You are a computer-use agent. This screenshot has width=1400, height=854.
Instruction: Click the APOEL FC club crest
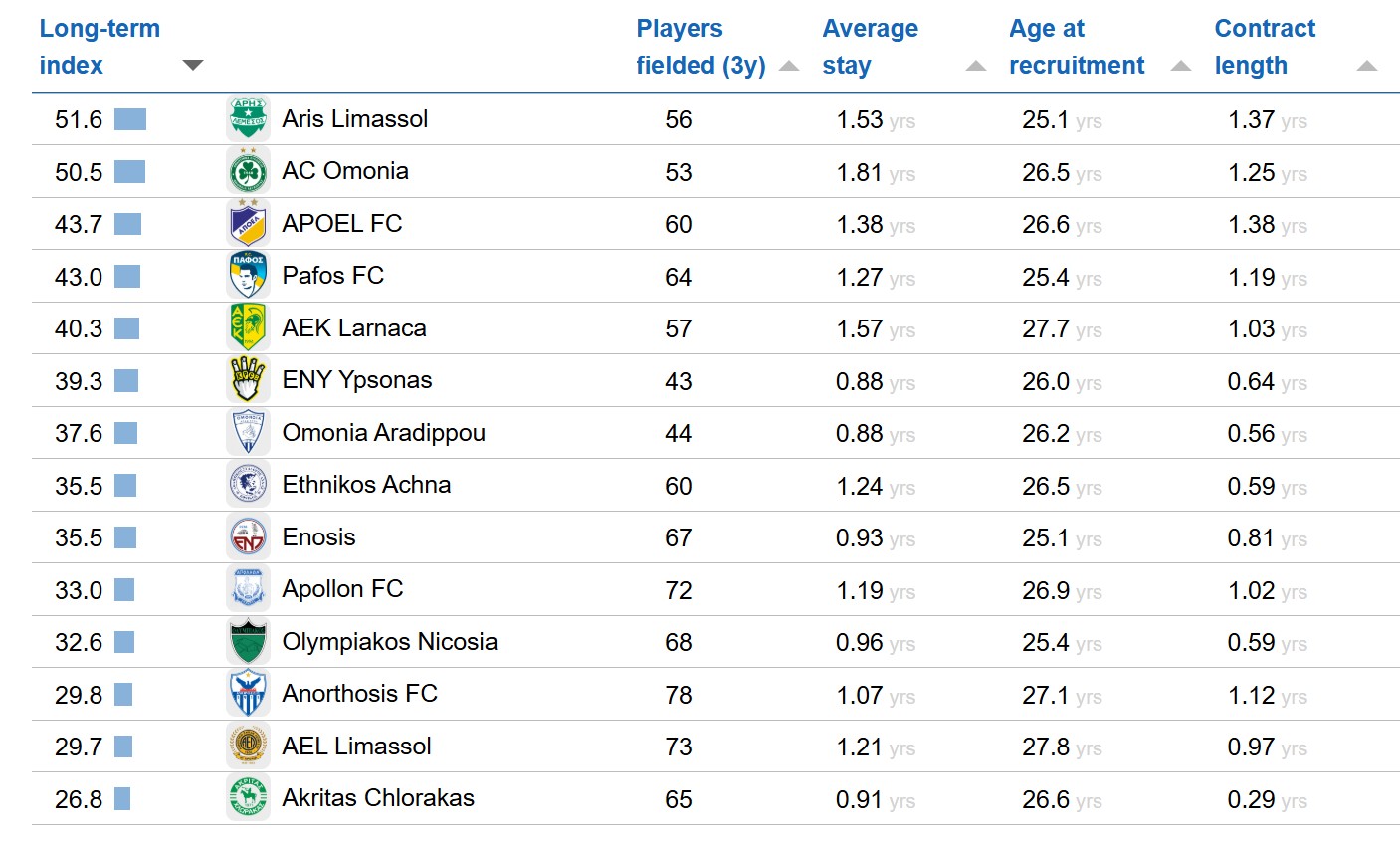click(248, 224)
